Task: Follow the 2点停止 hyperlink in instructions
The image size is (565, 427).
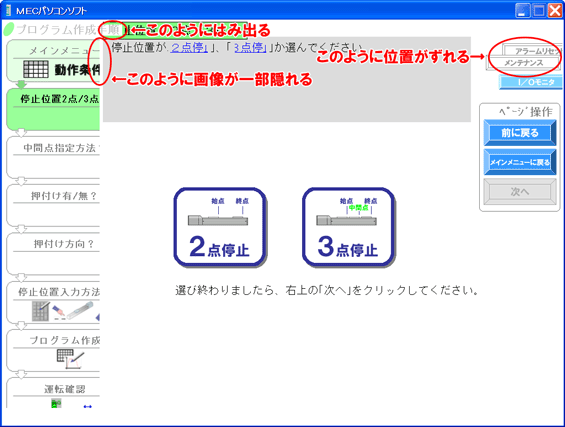Action: pos(189,48)
